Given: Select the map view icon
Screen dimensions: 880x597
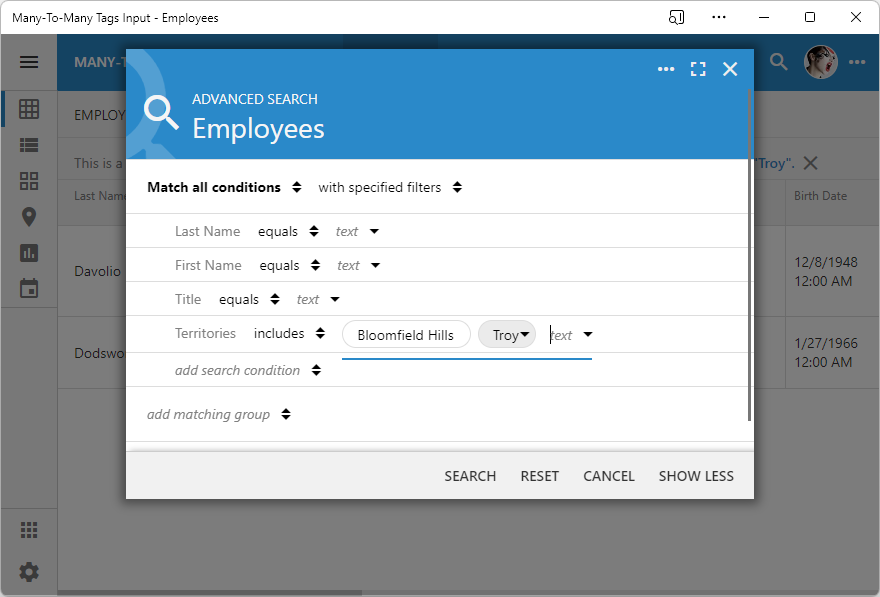Looking at the screenshot, I should [29, 216].
